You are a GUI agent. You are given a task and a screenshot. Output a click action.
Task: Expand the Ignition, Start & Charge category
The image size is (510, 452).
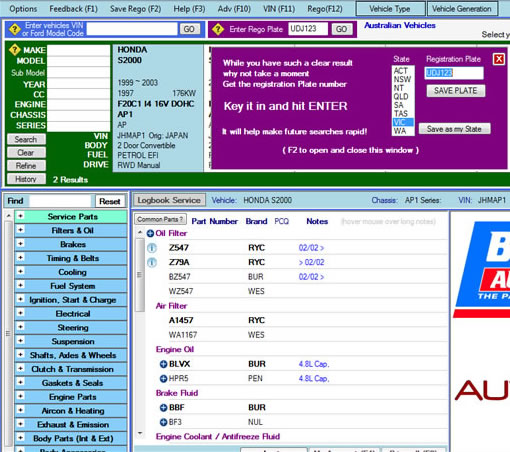pyautogui.click(x=20, y=299)
